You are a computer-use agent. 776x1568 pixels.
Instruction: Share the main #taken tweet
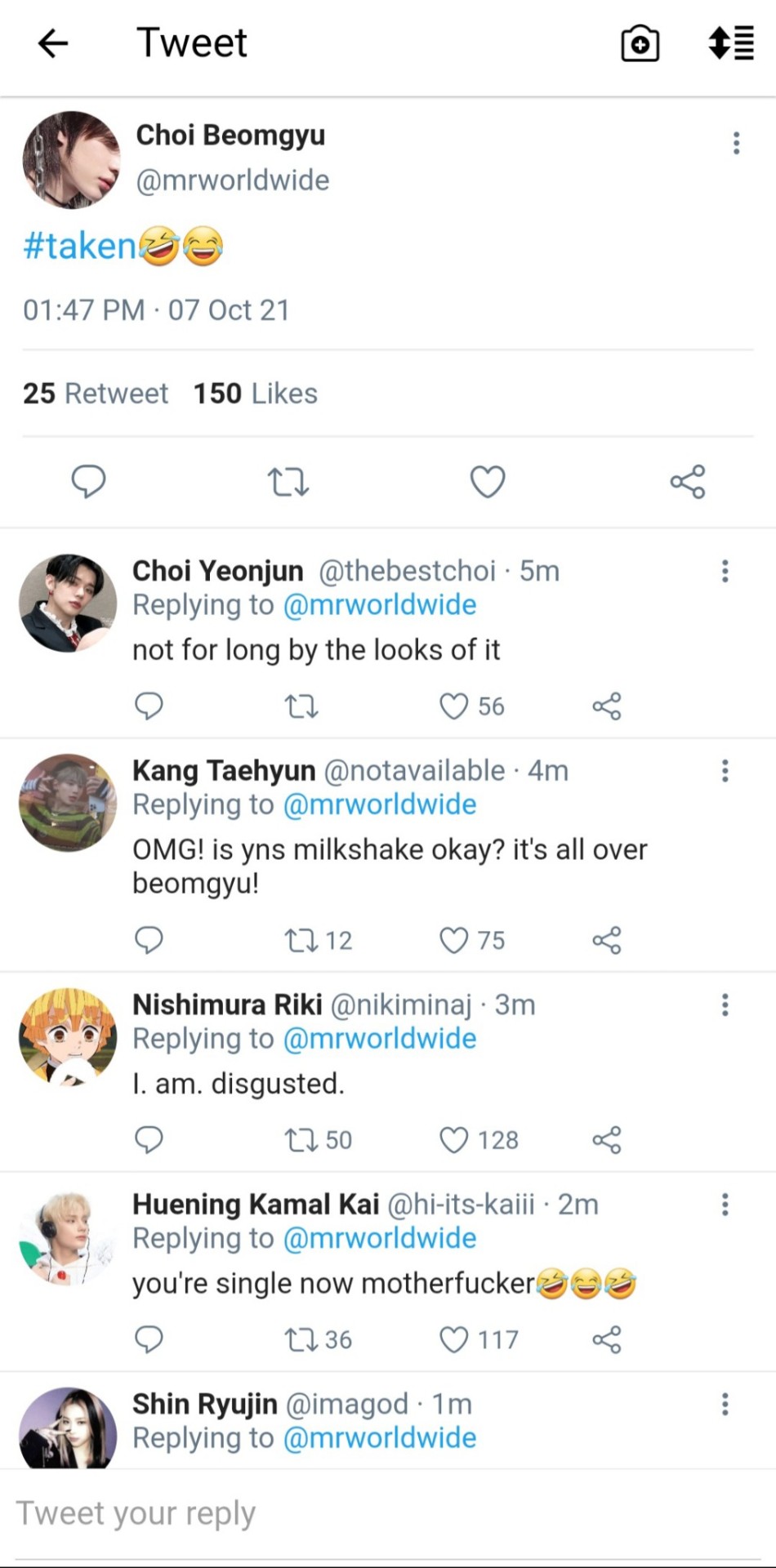pyautogui.click(x=687, y=482)
